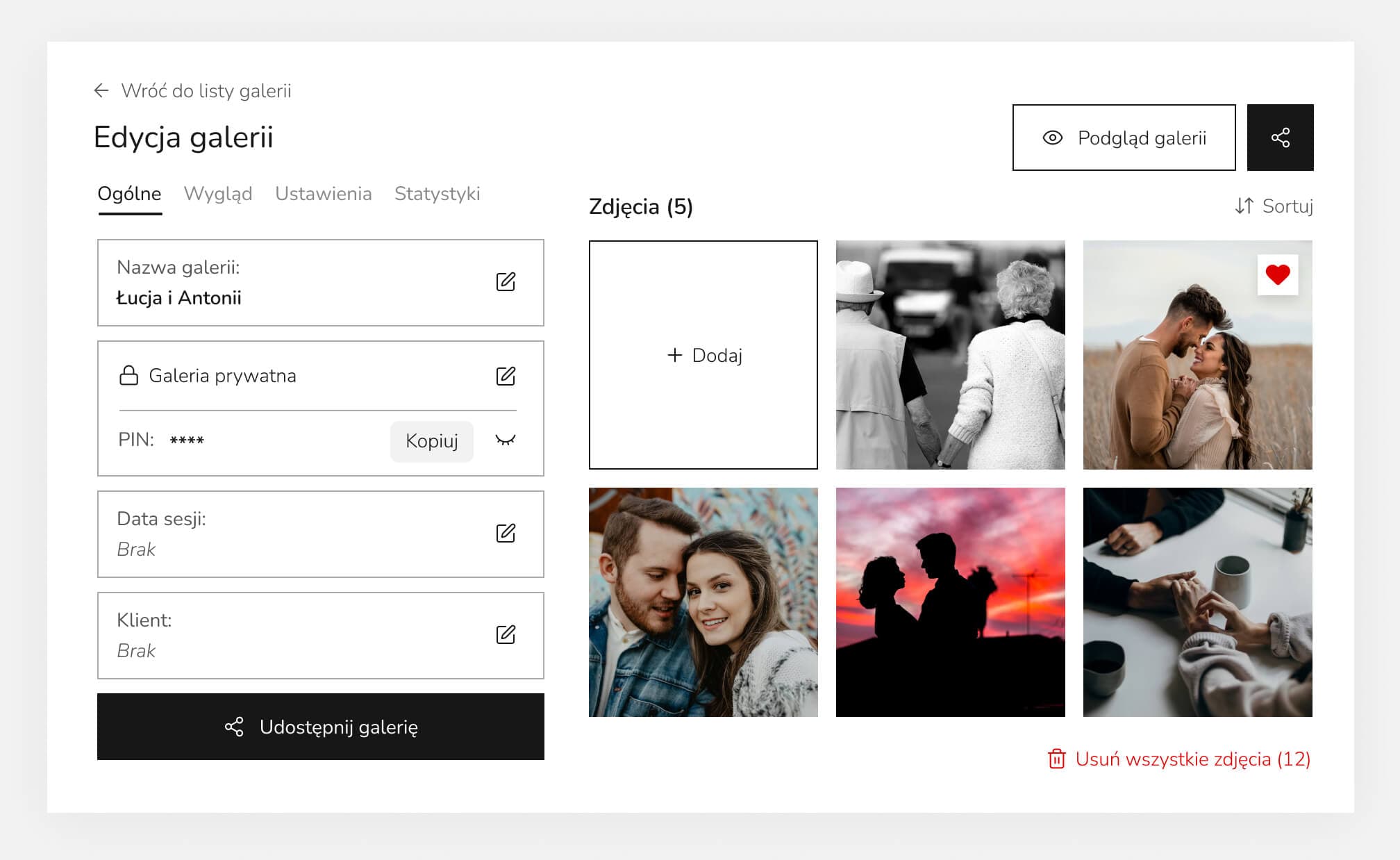Go to the Statystyki tab

(x=437, y=194)
